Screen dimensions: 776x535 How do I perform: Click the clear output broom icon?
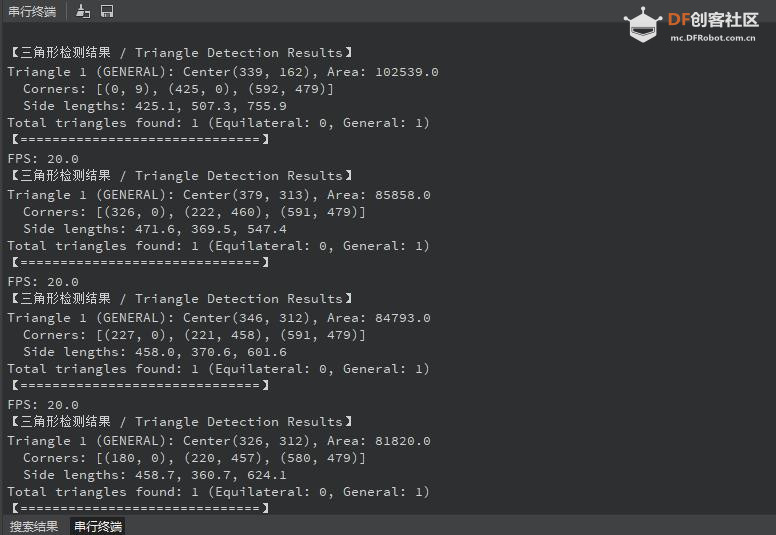pos(83,11)
